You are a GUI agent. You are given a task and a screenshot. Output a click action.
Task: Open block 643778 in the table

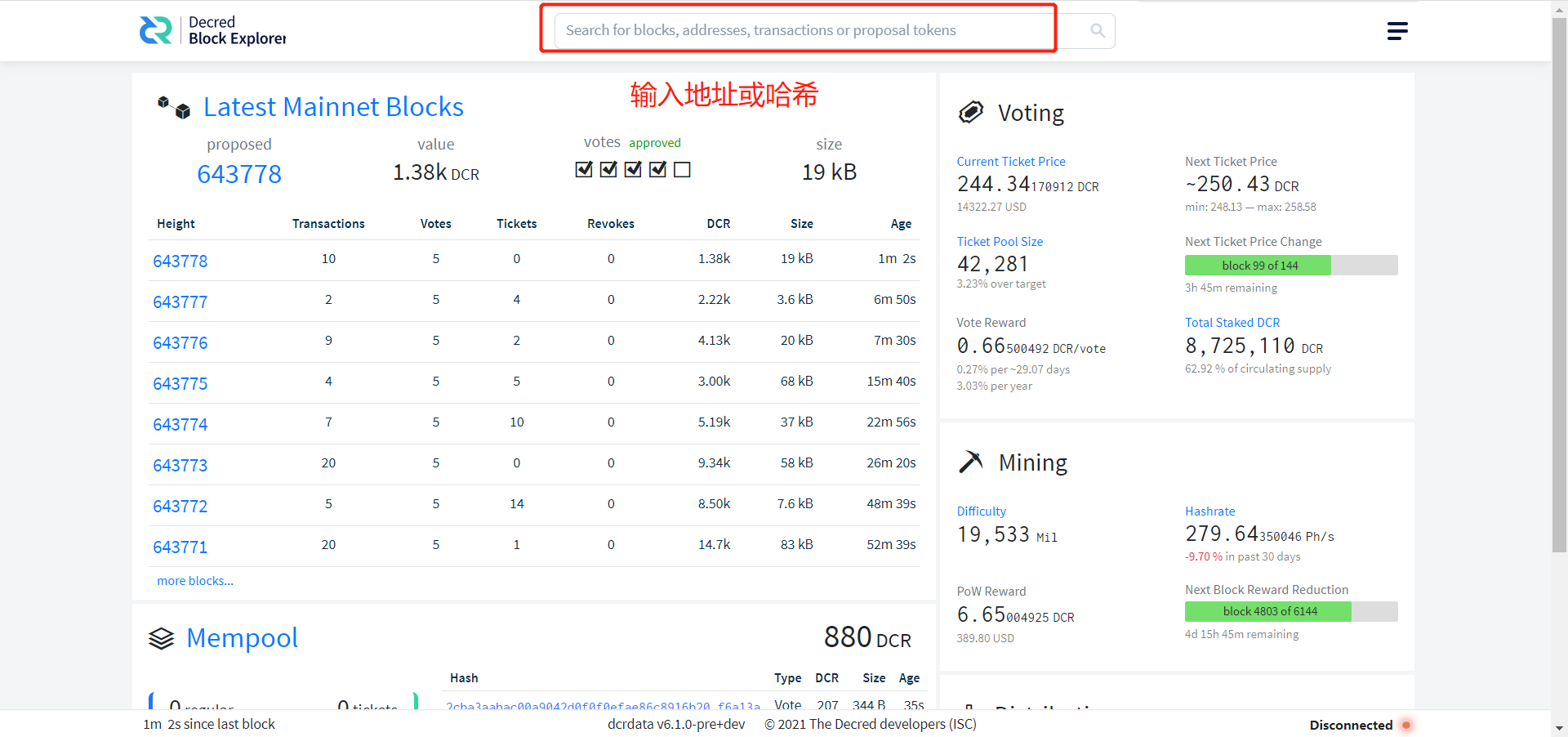pyautogui.click(x=180, y=261)
